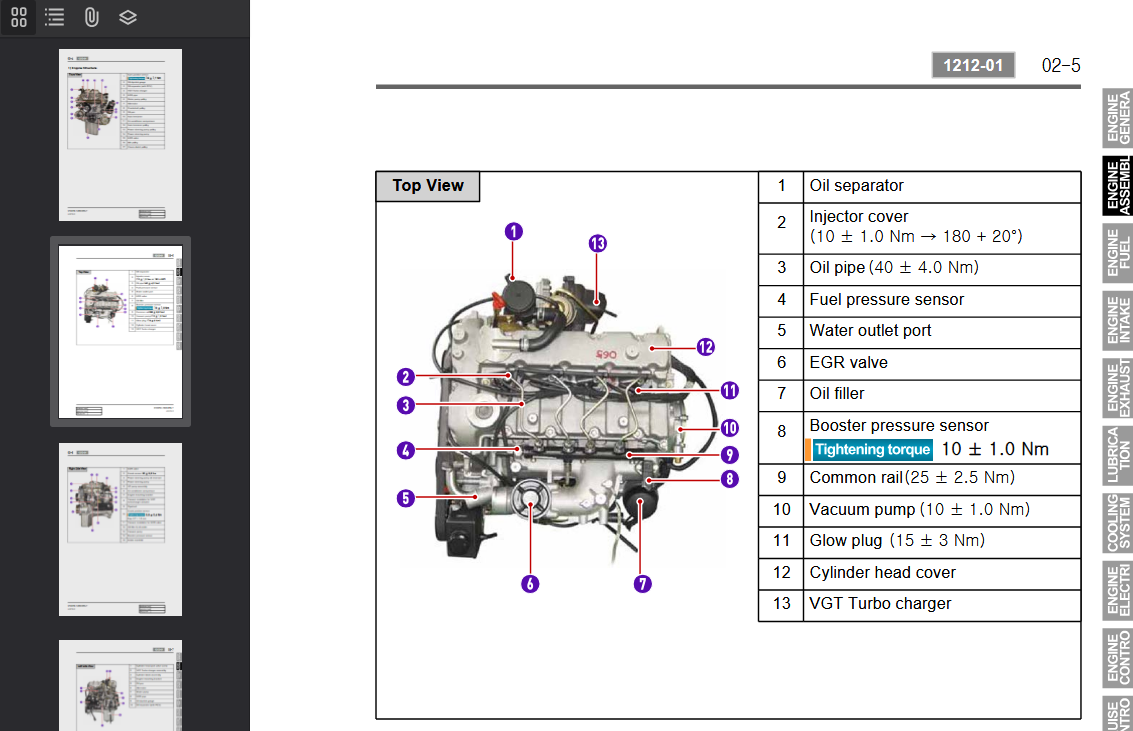
Task: Click the ENGINE CONTROL side tab
Action: click(1117, 658)
